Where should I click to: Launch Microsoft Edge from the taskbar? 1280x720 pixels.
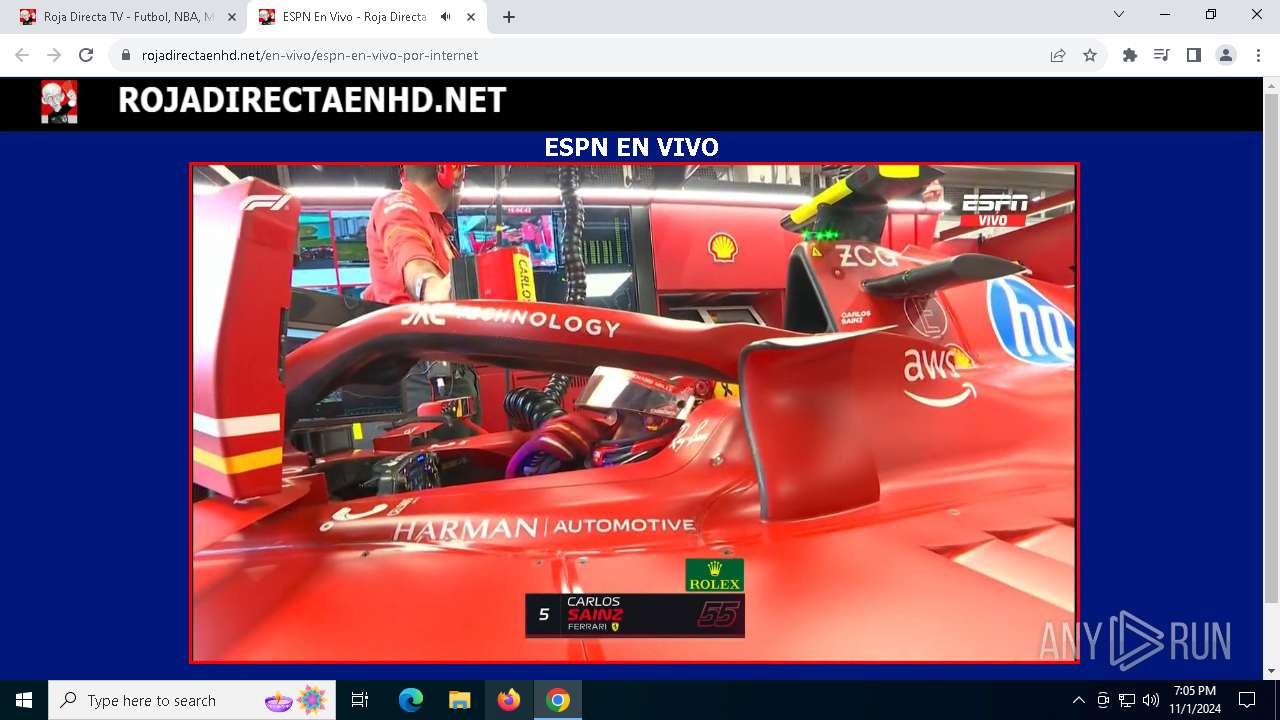[411, 700]
